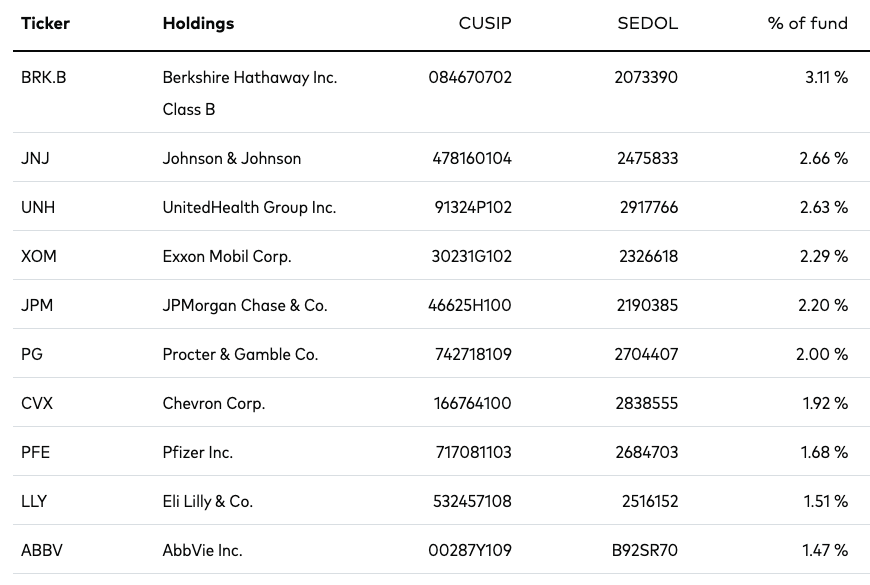Select Berkshire Hathaway Inc. Class B holding
Screen dimensions: 870x585
pyautogui.click(x=250, y=93)
